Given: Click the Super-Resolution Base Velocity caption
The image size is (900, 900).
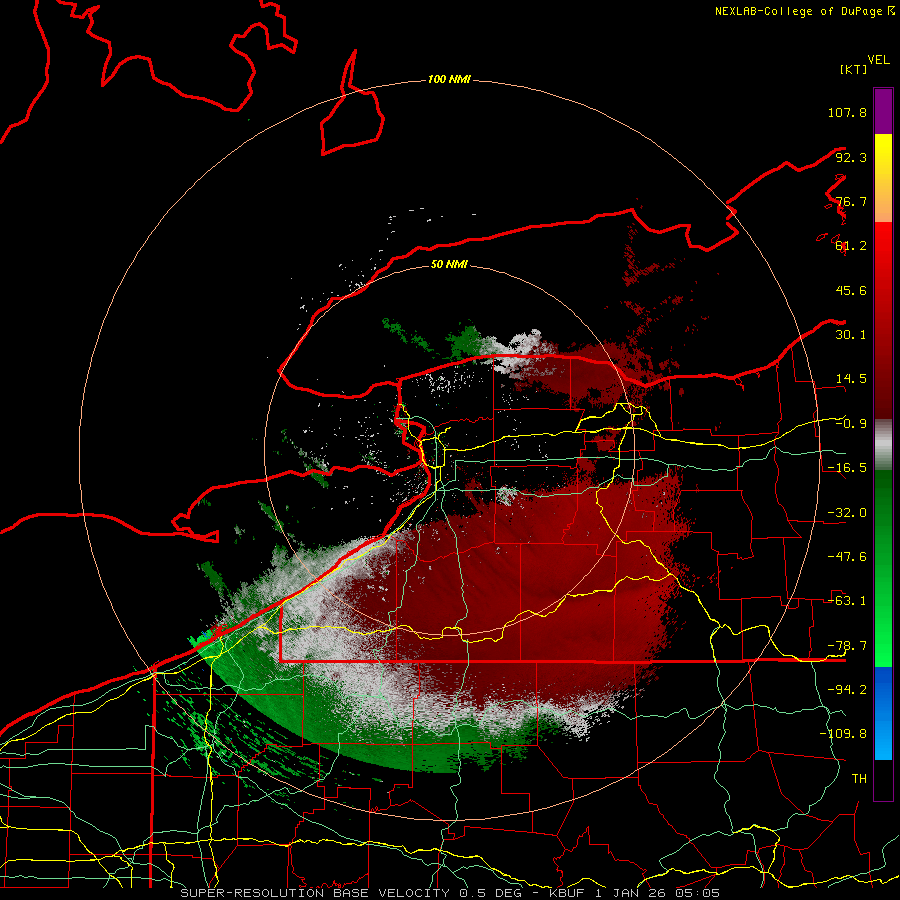Looking at the screenshot, I should tap(450, 893).
